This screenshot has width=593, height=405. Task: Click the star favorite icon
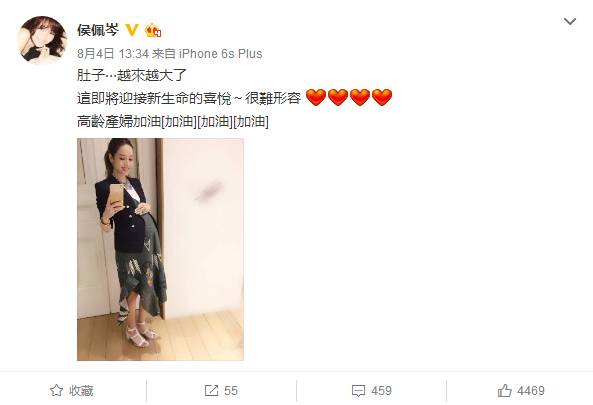[56, 391]
